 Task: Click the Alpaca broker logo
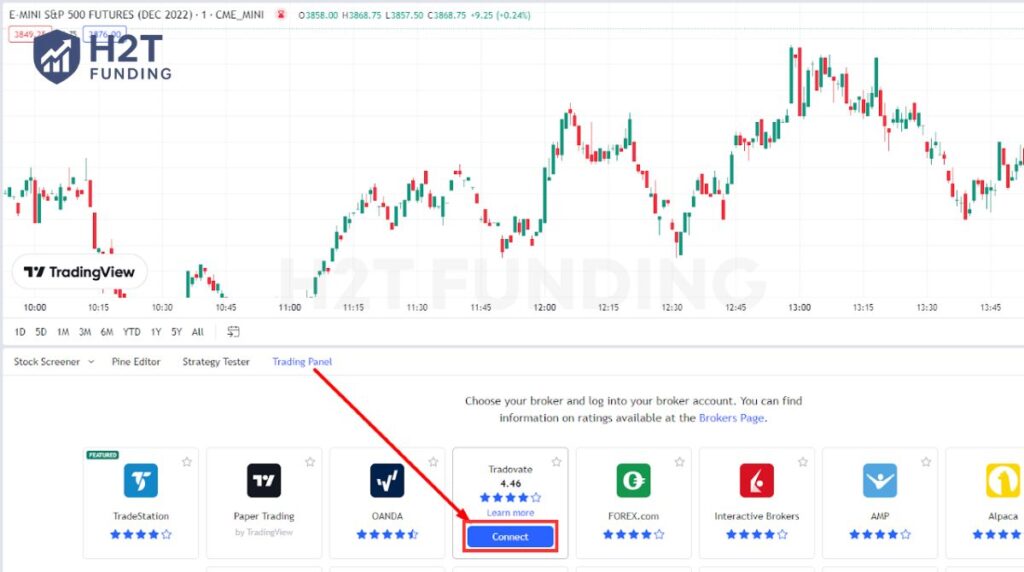pos(1003,480)
